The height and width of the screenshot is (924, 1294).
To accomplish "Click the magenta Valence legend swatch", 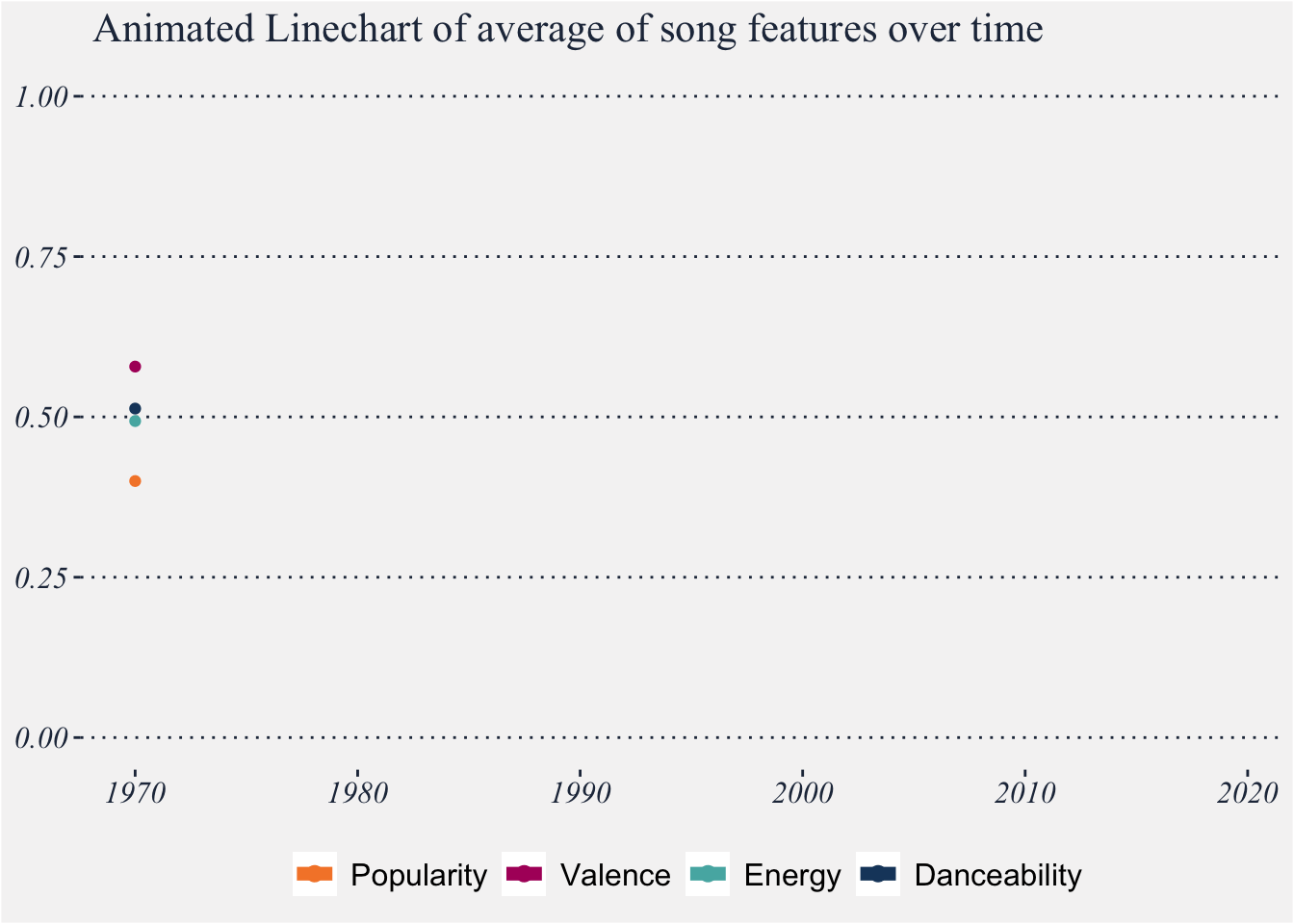I will 524,874.
